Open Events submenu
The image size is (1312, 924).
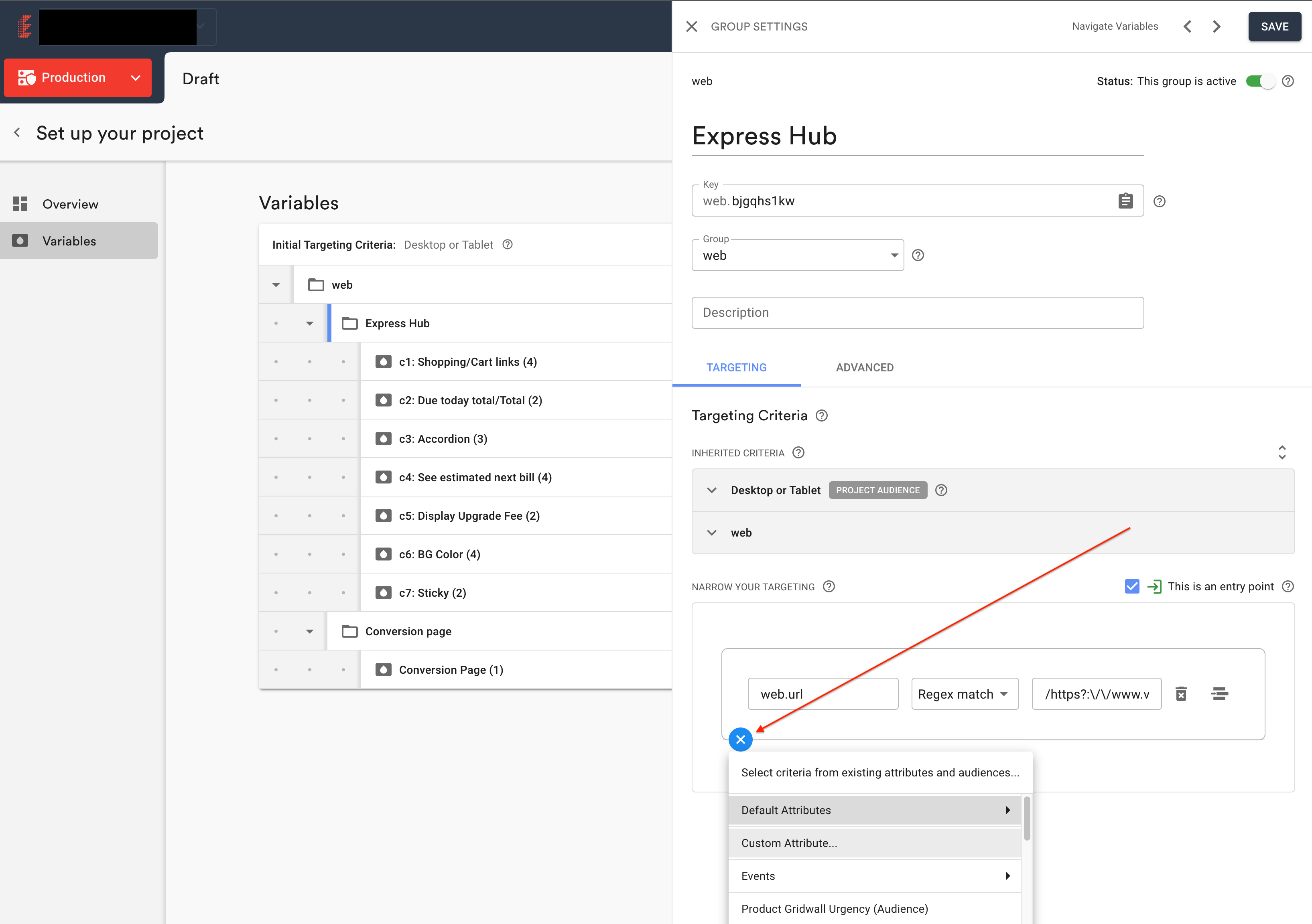[x=874, y=876]
